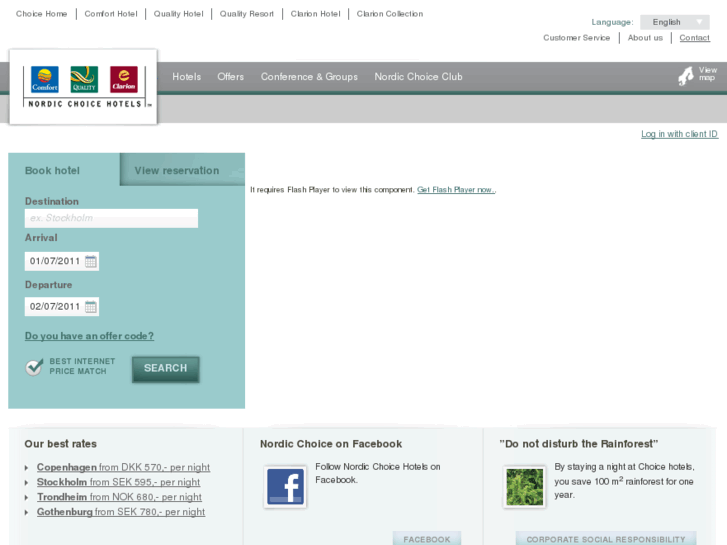The height and width of the screenshot is (545, 727).
Task: Focus the Destination input field
Action: pos(111,218)
